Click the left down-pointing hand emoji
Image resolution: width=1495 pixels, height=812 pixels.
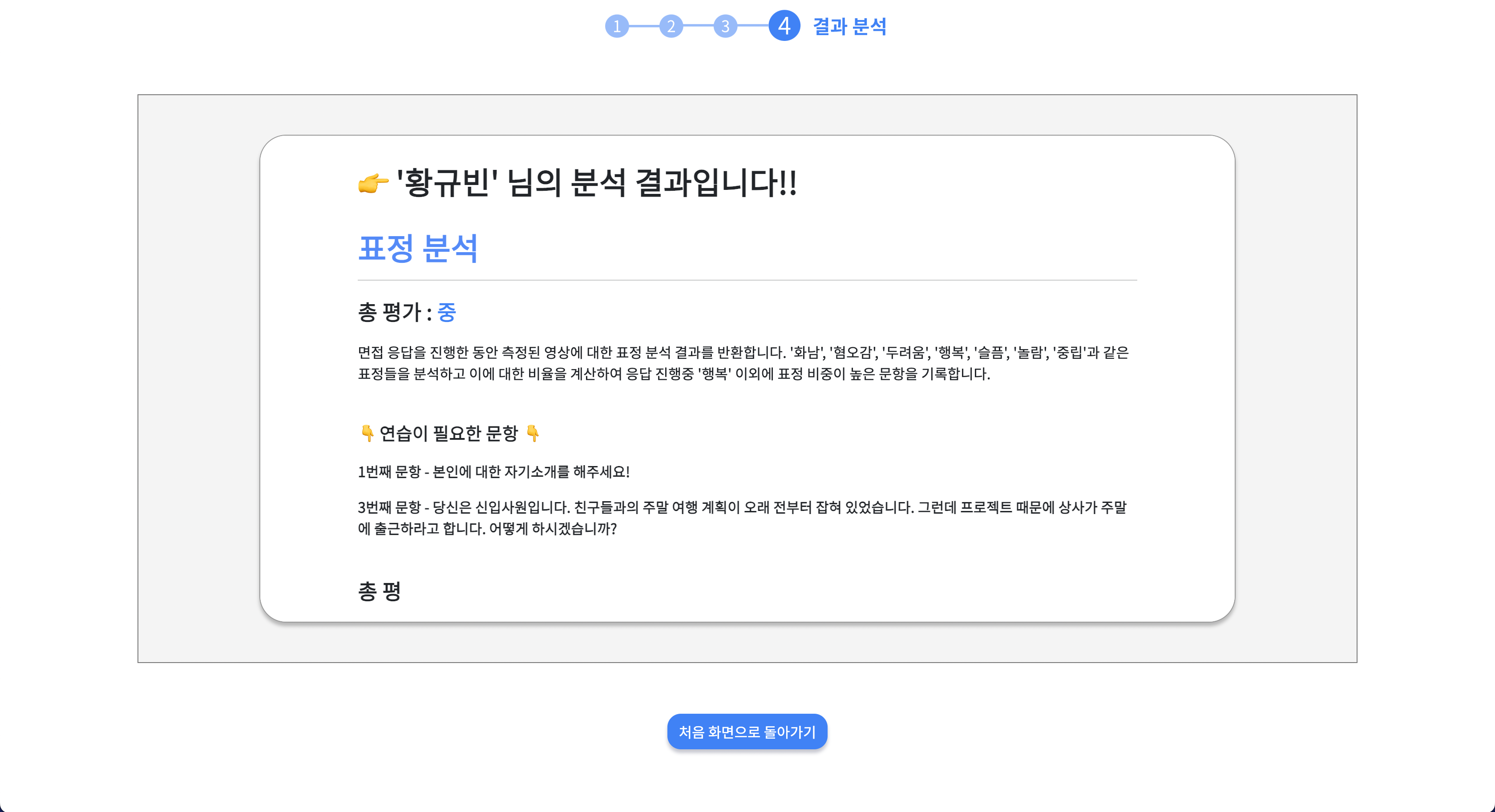pyautogui.click(x=367, y=433)
